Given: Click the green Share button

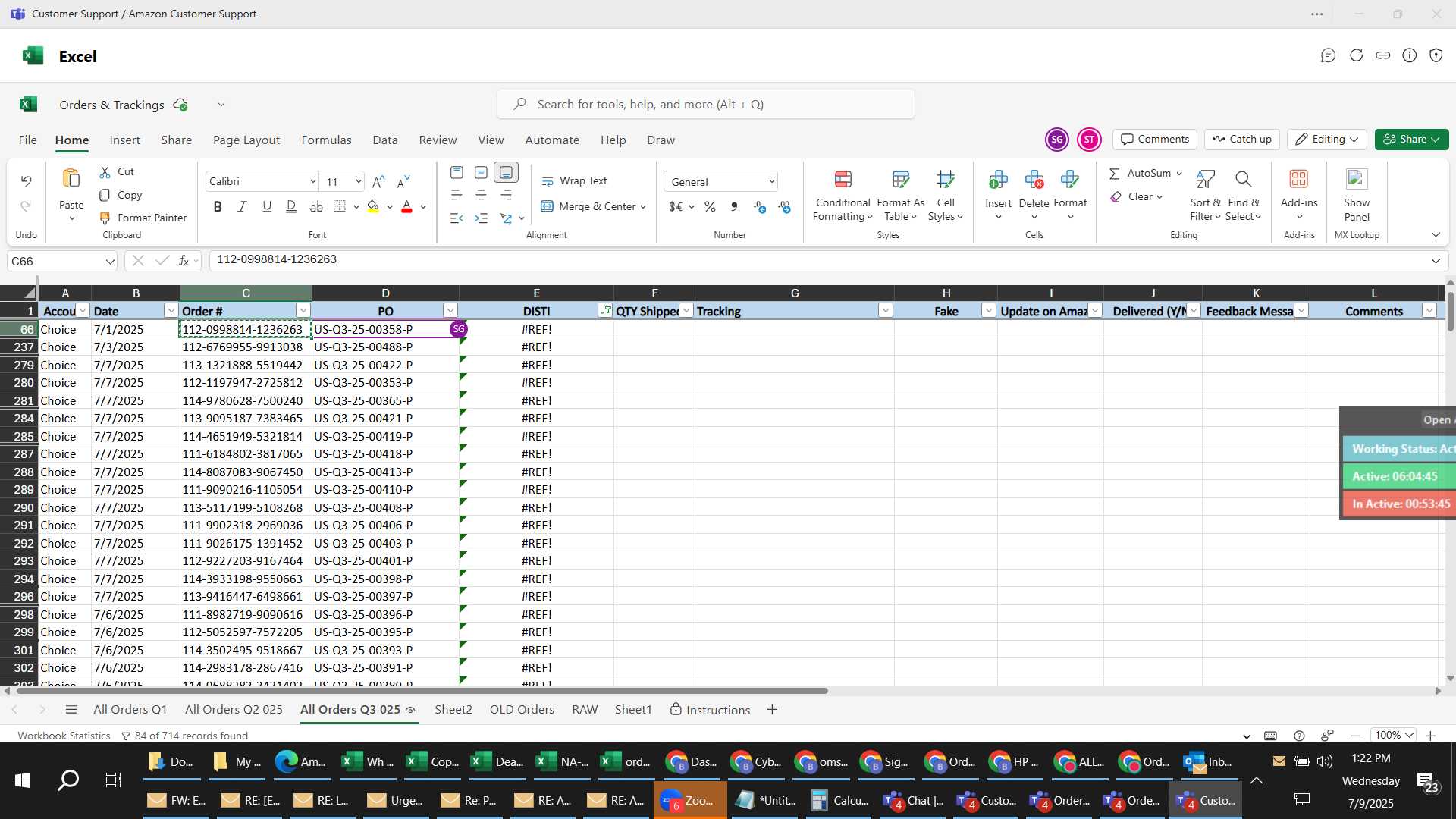Looking at the screenshot, I should [1411, 139].
